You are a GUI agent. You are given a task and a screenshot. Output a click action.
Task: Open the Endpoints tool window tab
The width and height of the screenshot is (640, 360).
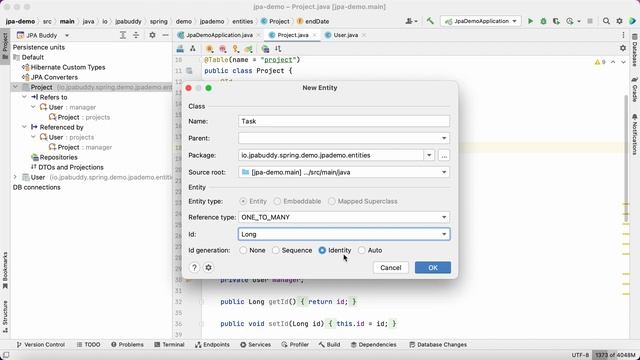point(212,344)
